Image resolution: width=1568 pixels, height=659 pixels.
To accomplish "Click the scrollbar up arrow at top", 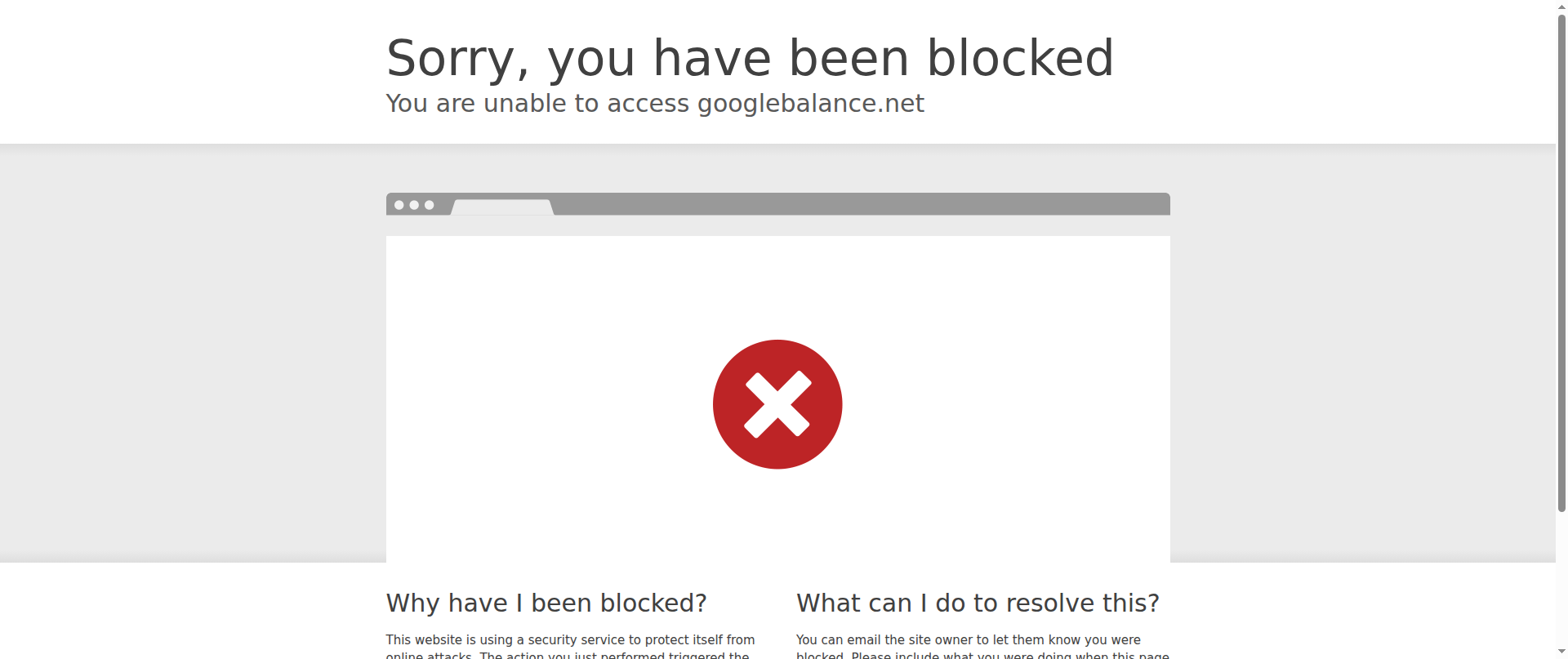I will pos(1561,6).
